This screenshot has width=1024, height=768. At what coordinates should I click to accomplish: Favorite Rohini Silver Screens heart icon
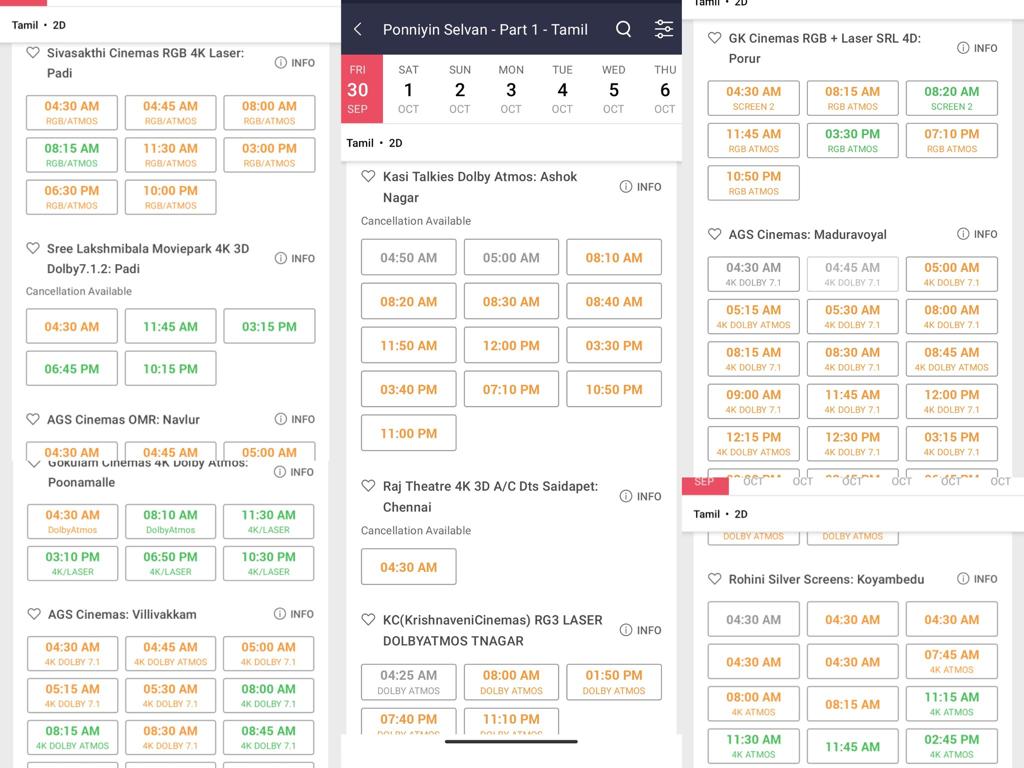click(714, 579)
